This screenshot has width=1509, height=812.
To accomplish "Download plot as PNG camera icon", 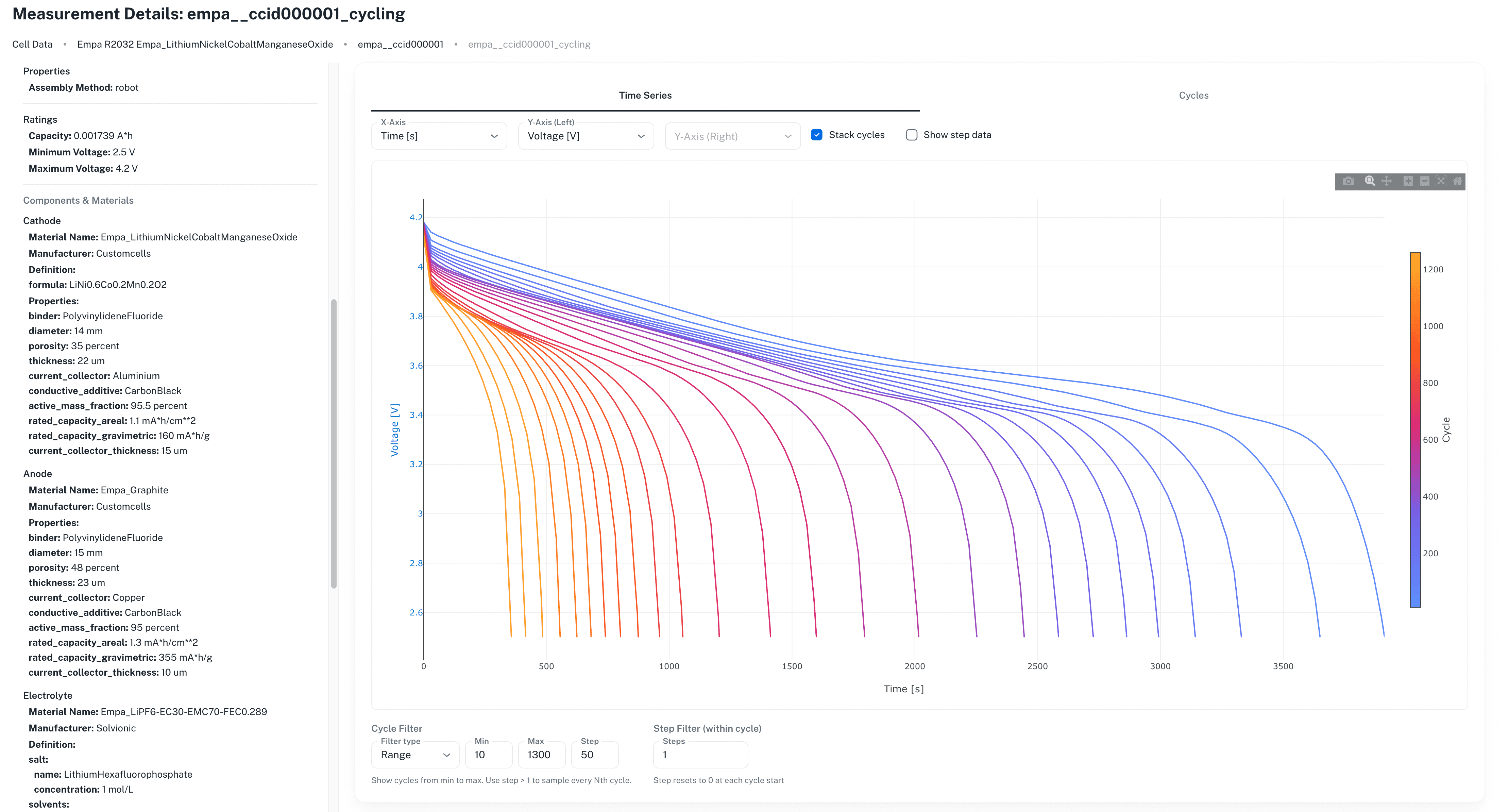I will click(1348, 181).
